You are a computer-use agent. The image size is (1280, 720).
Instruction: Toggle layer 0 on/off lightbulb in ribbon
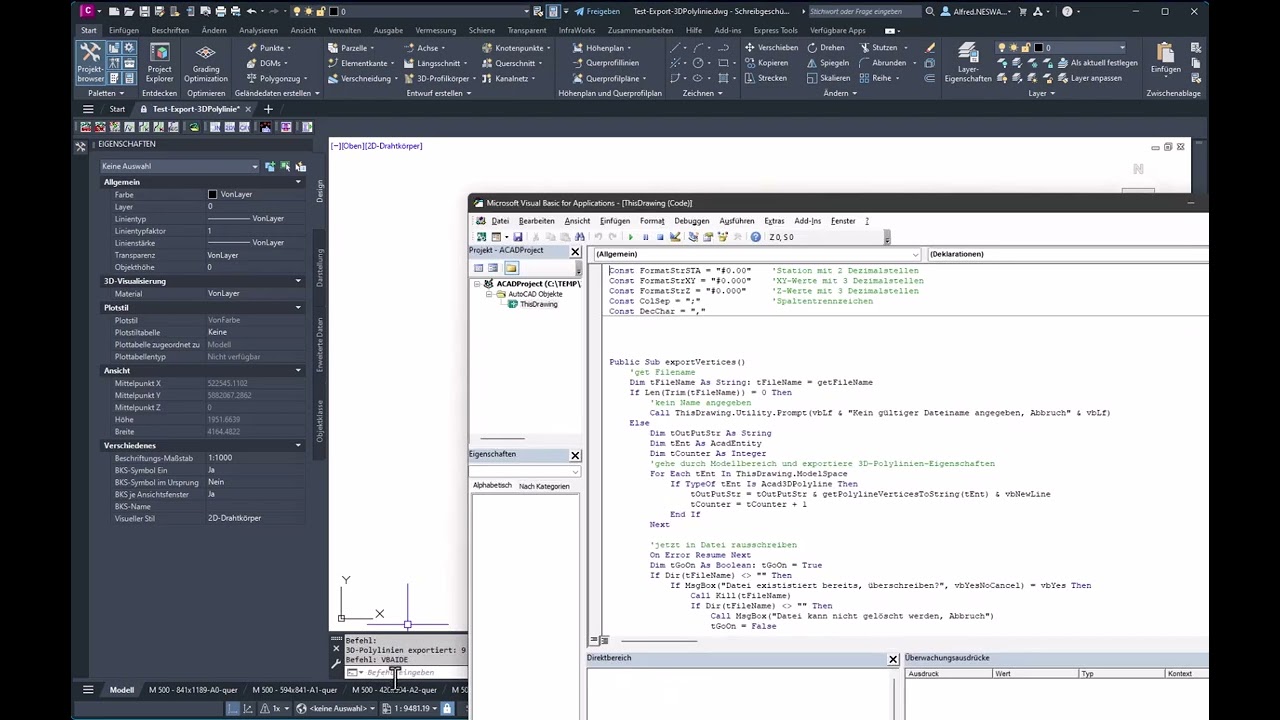click(x=1002, y=48)
